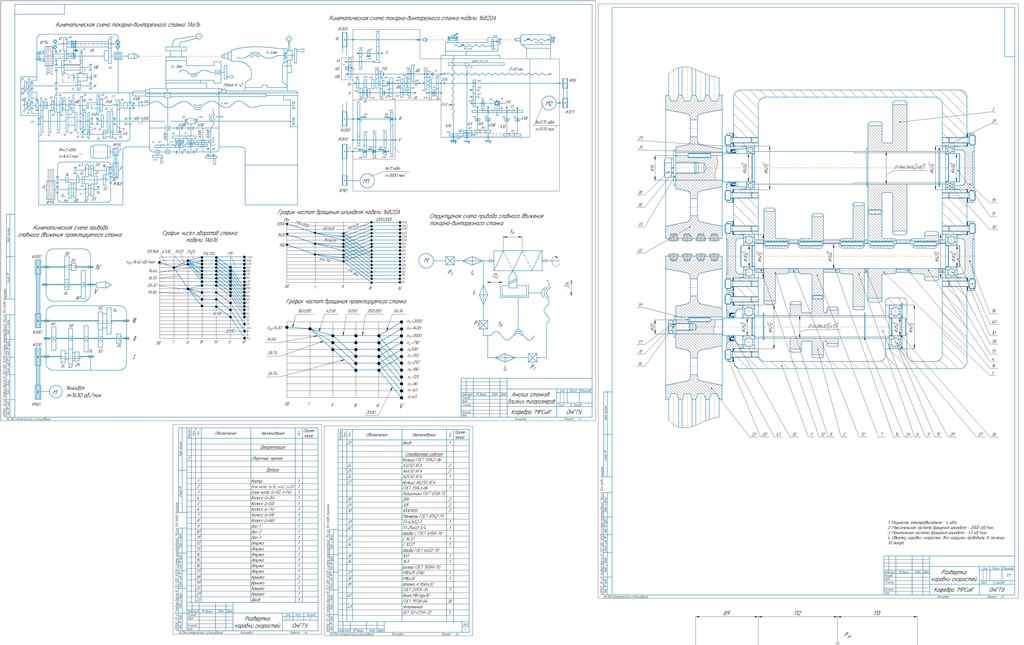Screen dimensions: 1024x645
Task: Click the M2 motor circle in the 16Б20А scheme
Action: pos(549,104)
